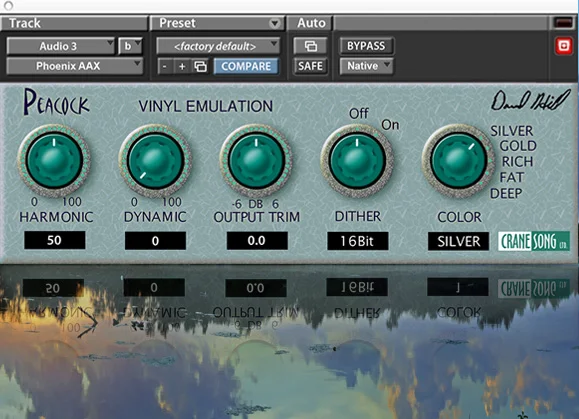Image resolution: width=579 pixels, height=419 pixels.
Task: Copy preset settings icon next to plus
Action: (x=200, y=66)
